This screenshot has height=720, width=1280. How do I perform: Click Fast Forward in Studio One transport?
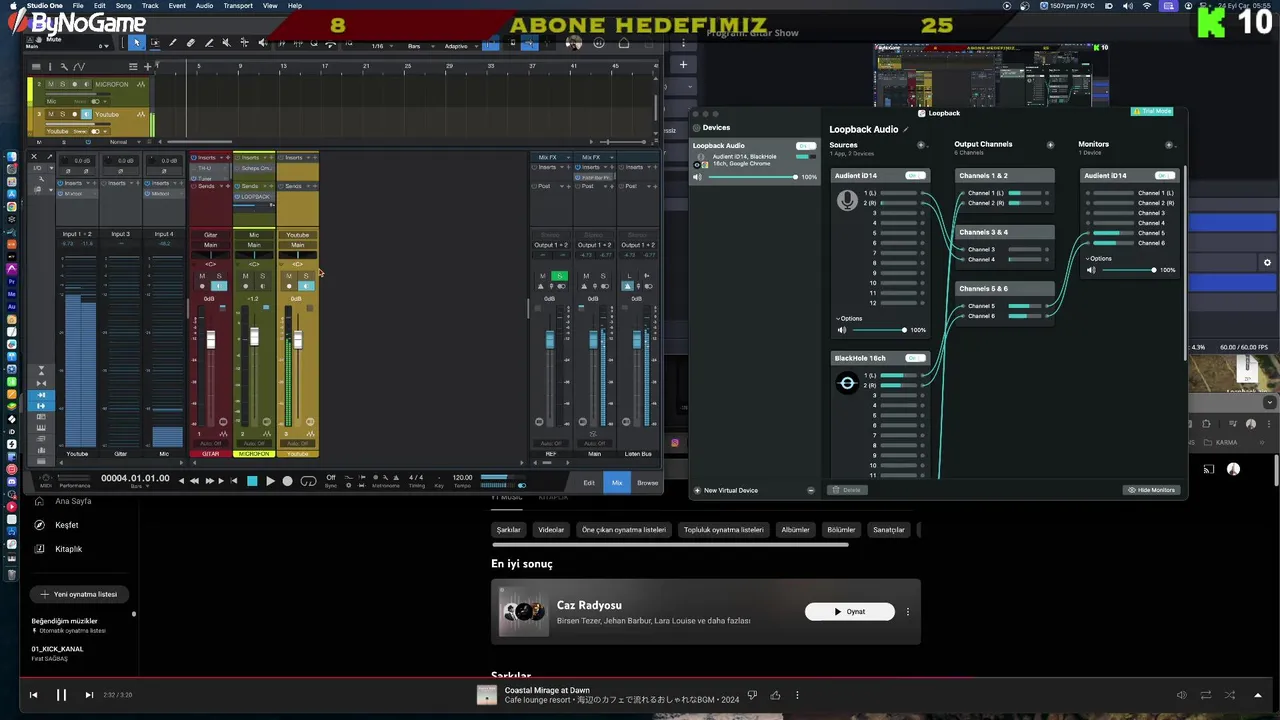(208, 481)
